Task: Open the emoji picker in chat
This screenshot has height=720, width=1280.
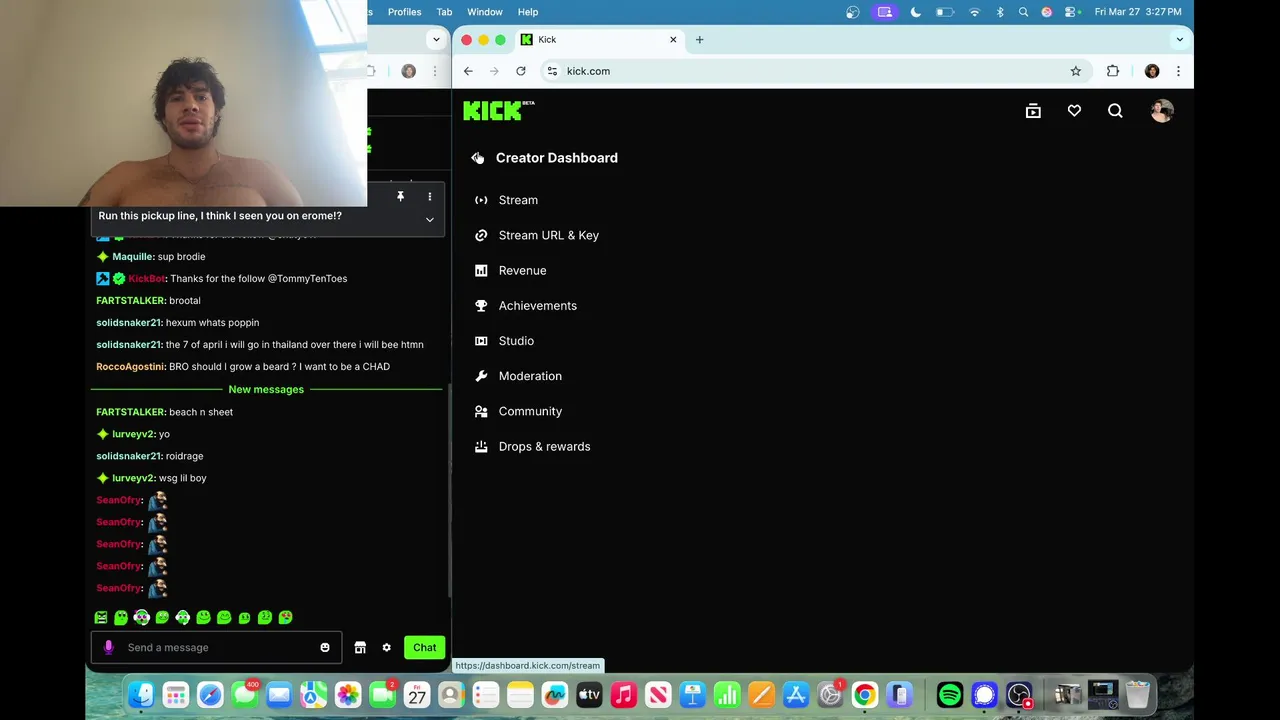Action: click(325, 647)
